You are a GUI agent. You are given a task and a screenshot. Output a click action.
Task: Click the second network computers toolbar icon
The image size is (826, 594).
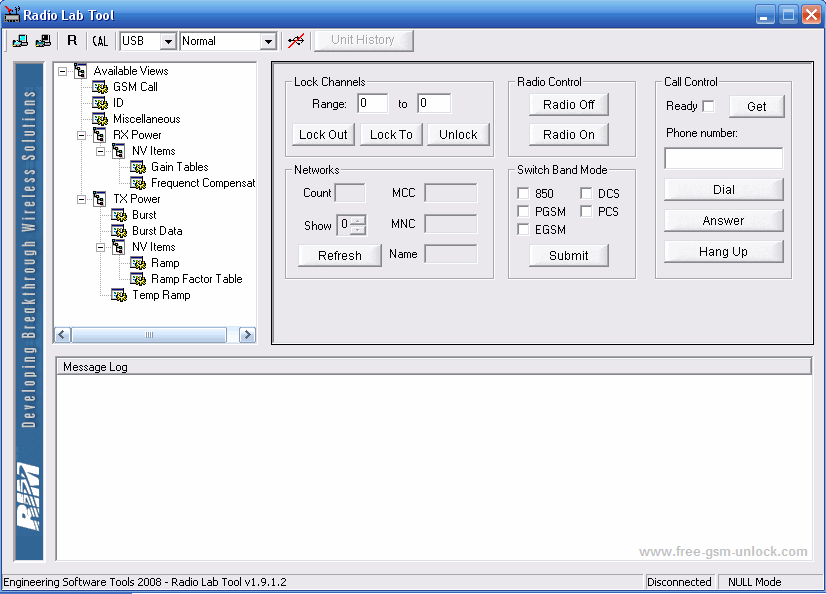click(43, 41)
